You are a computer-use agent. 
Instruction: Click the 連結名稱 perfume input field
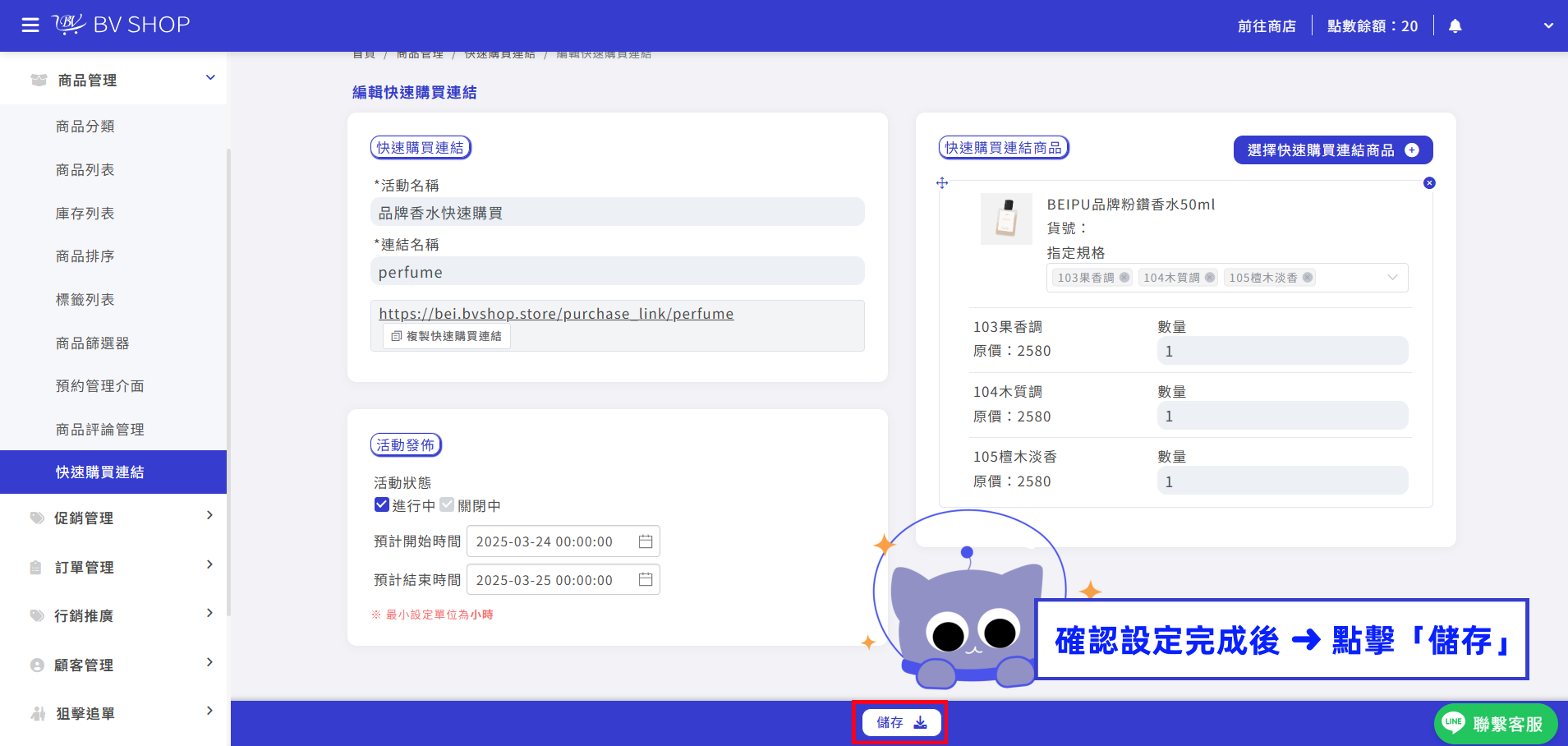[618, 271]
